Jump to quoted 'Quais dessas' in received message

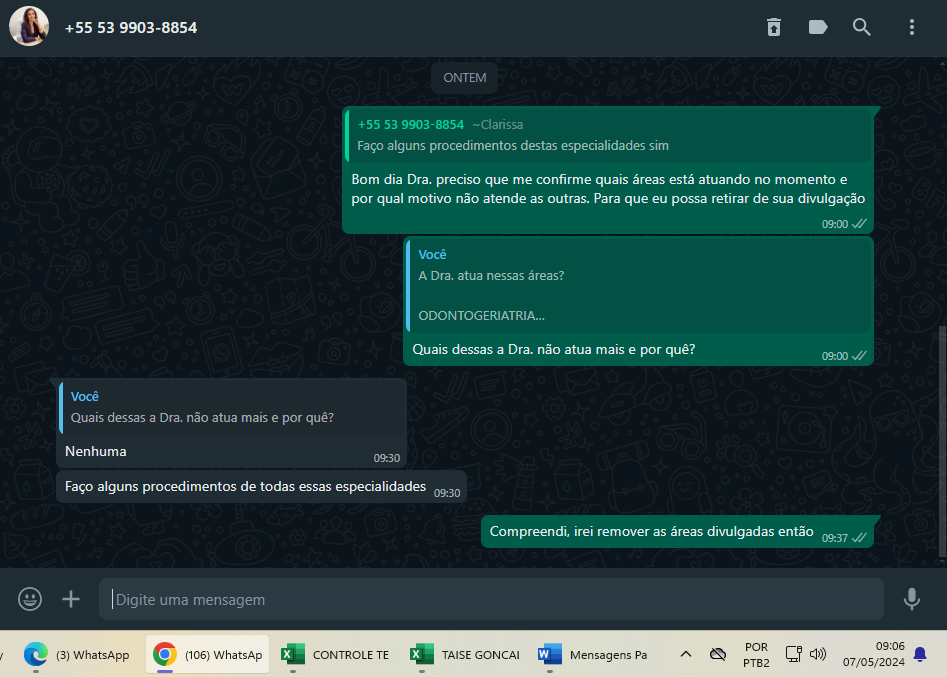[232, 408]
